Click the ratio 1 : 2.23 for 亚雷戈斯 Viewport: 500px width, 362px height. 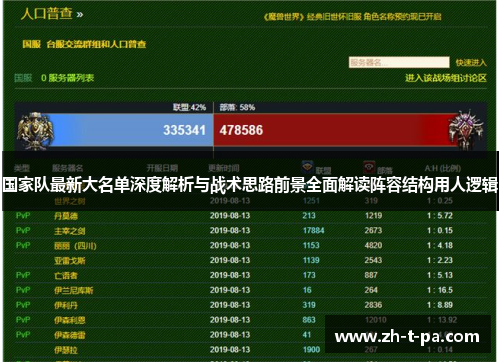440,260
